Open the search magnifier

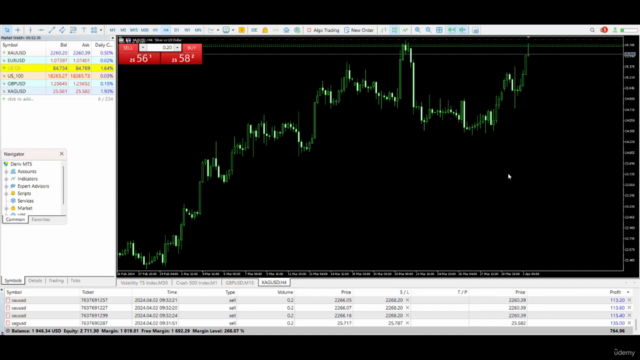pyautogui.click(x=592, y=30)
